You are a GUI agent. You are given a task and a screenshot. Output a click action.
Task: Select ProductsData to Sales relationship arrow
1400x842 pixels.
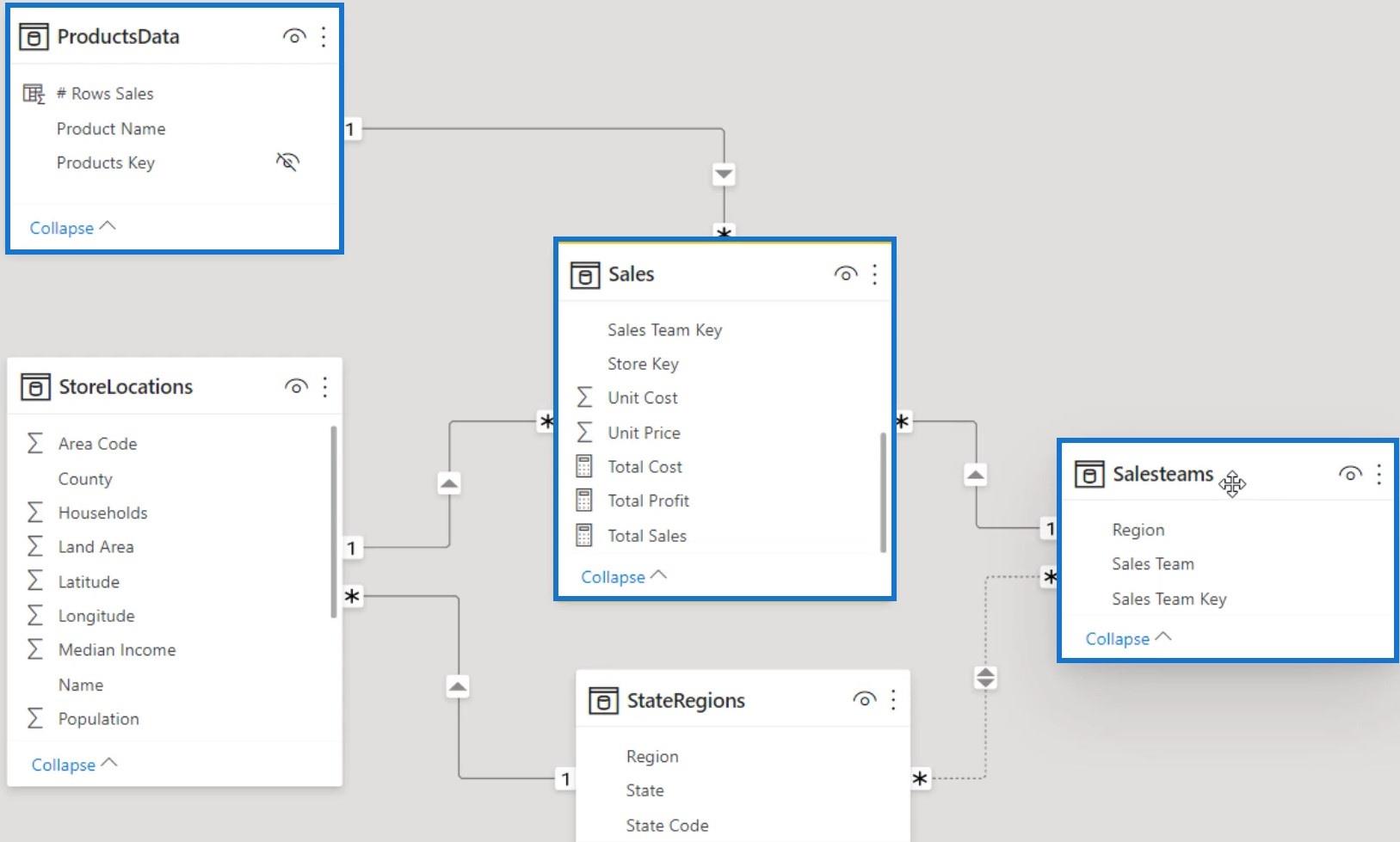pyautogui.click(x=724, y=175)
